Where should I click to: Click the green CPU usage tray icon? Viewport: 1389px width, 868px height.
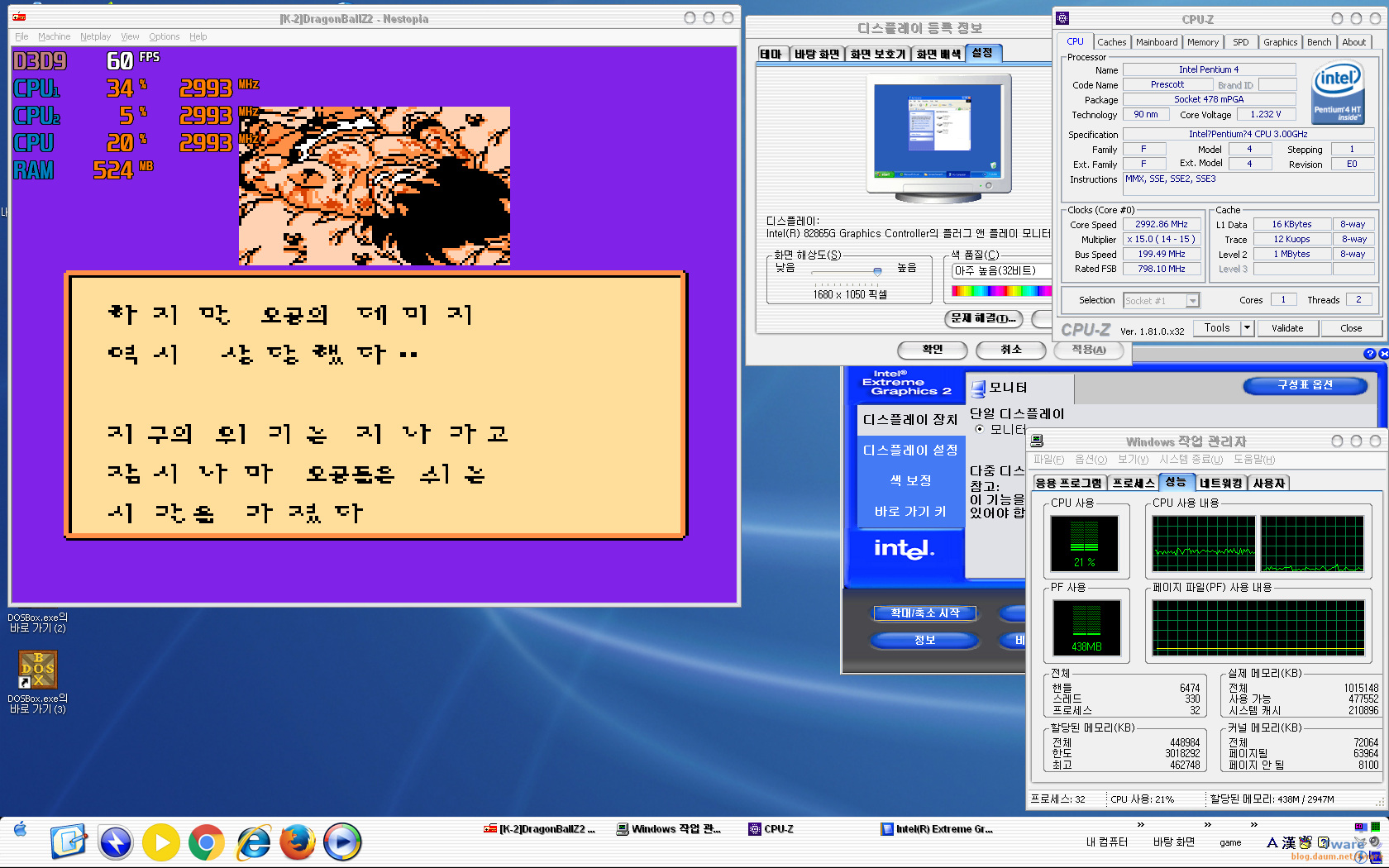click(x=1376, y=826)
